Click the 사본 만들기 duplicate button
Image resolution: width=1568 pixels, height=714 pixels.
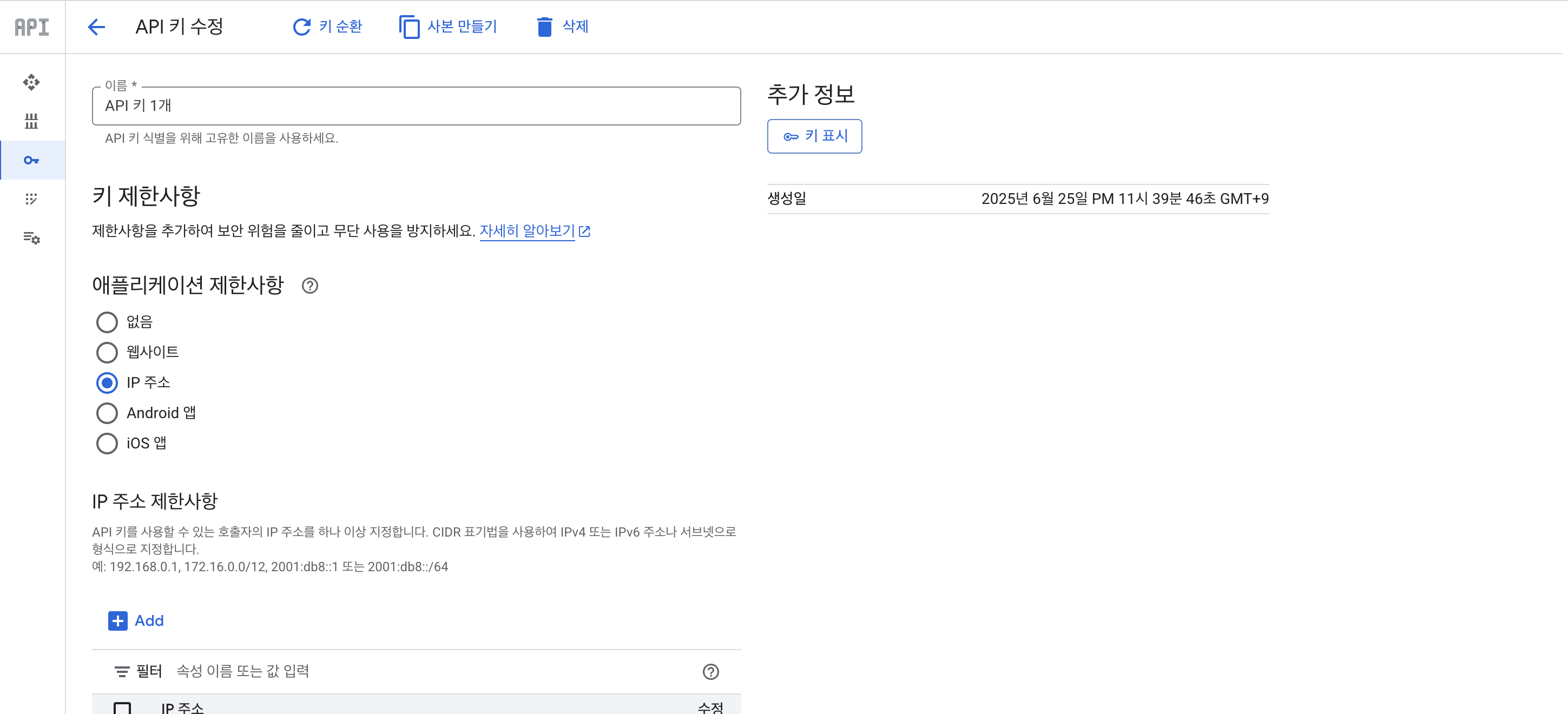click(x=448, y=27)
